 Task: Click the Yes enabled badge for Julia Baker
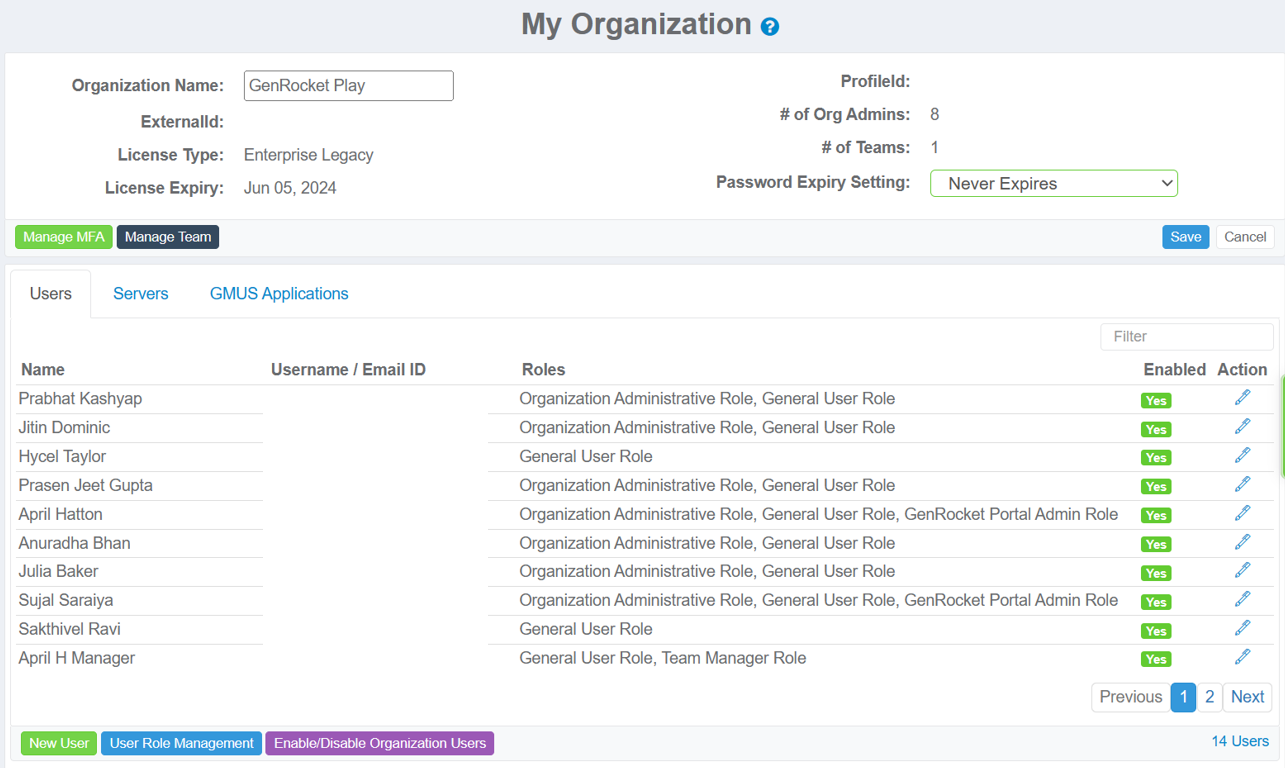point(1156,573)
